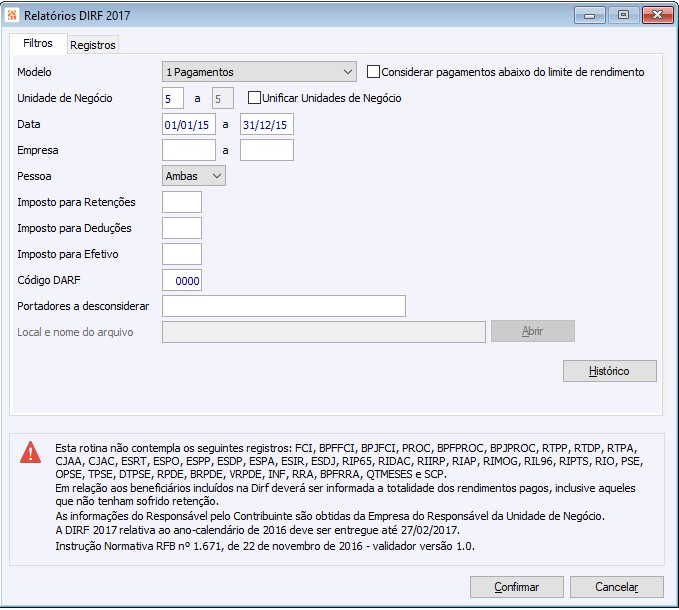
Task: Click the Imposto para Deduções field
Action: tap(182, 228)
